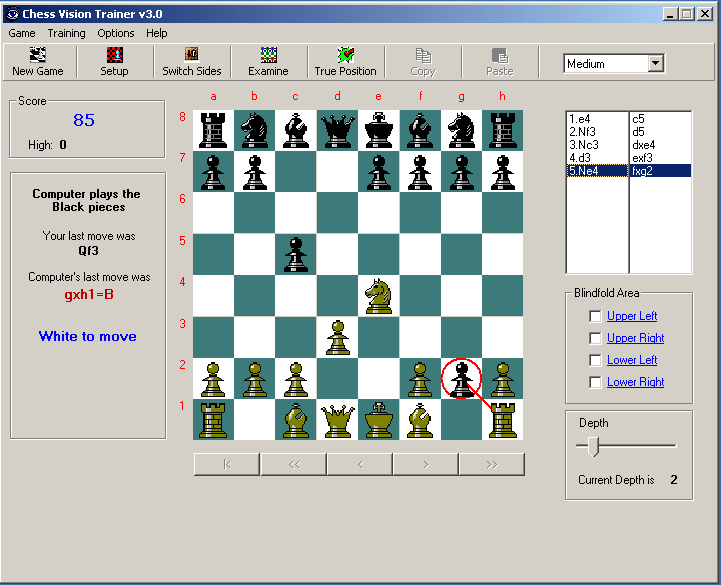Select move 3.Nc3 in move list
The height and width of the screenshot is (585, 721).
(597, 145)
